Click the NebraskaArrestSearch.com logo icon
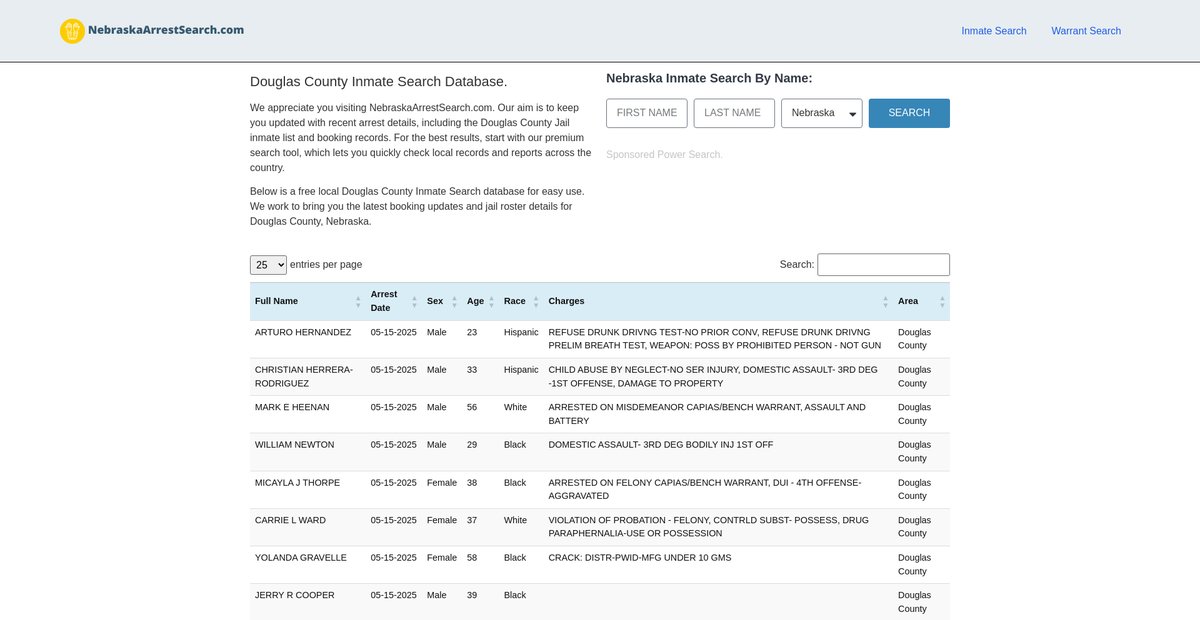The image size is (1200, 620). tap(72, 31)
